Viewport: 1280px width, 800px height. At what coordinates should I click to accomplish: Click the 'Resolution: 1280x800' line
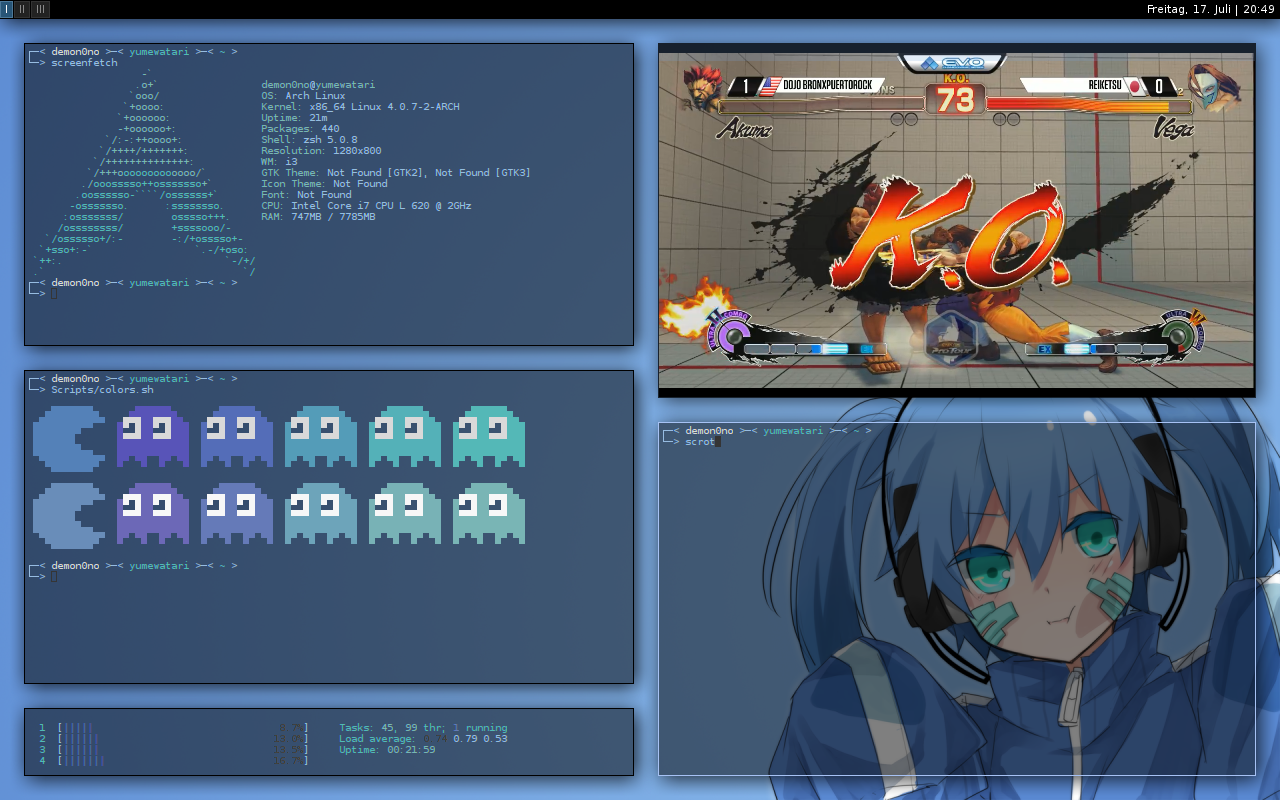point(321,151)
